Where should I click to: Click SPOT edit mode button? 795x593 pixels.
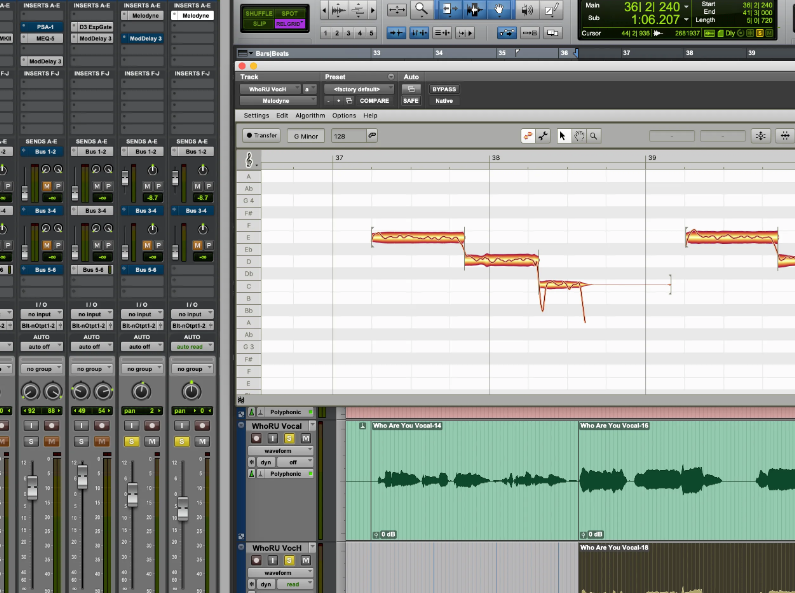click(290, 13)
